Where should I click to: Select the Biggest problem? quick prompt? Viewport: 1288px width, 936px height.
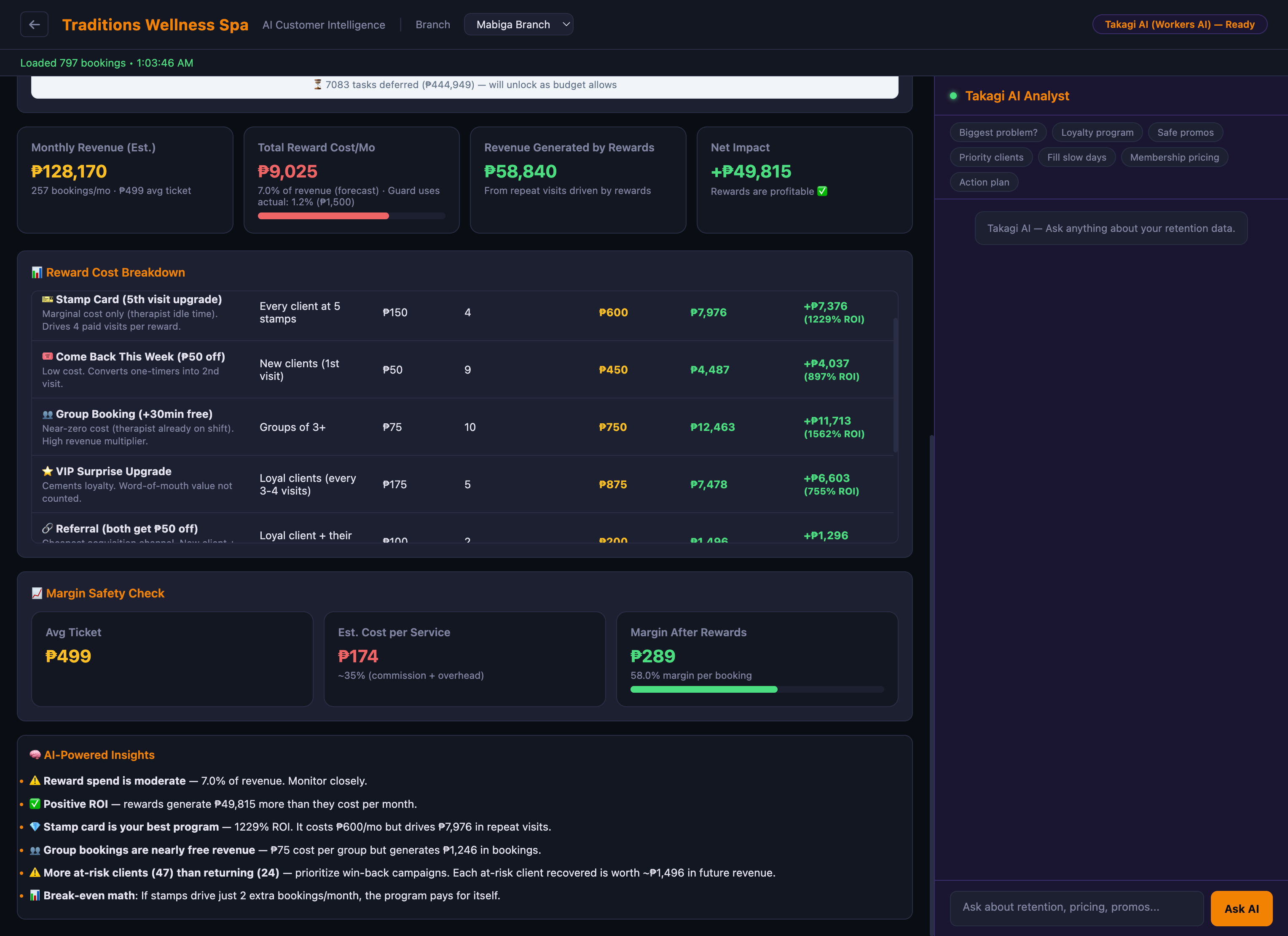point(998,132)
